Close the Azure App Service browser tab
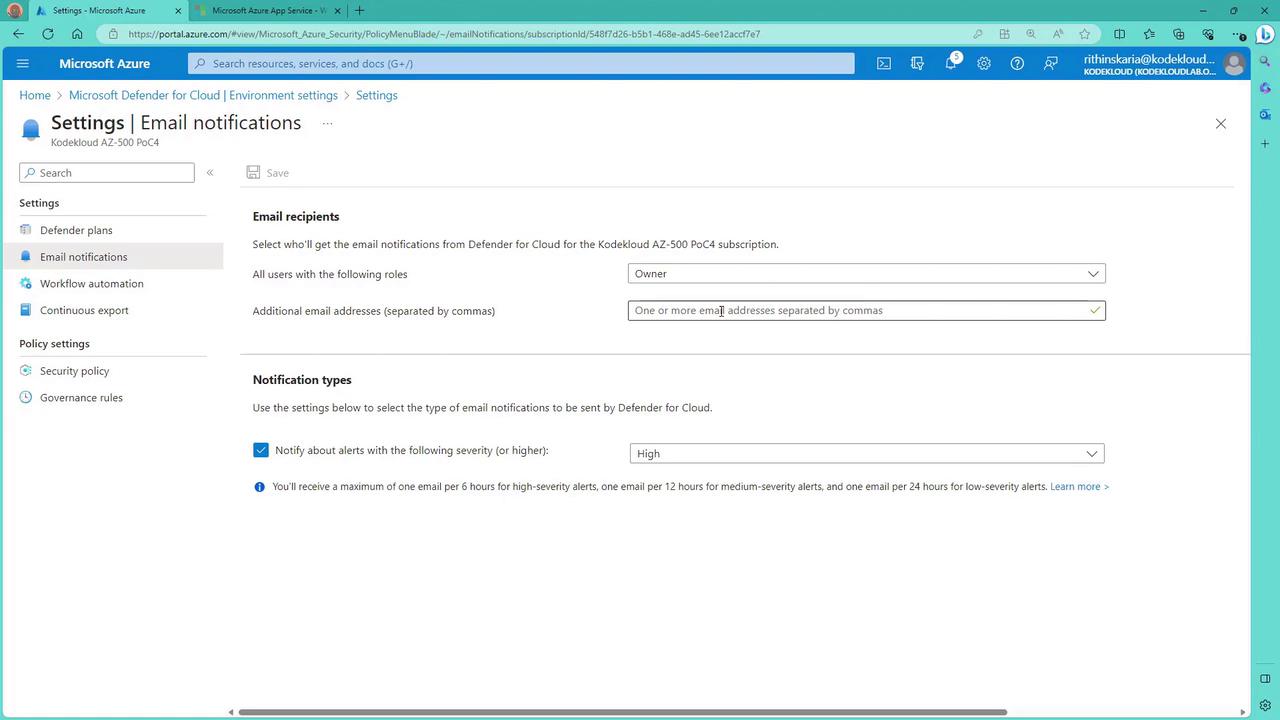This screenshot has width=1280, height=720. (x=337, y=11)
